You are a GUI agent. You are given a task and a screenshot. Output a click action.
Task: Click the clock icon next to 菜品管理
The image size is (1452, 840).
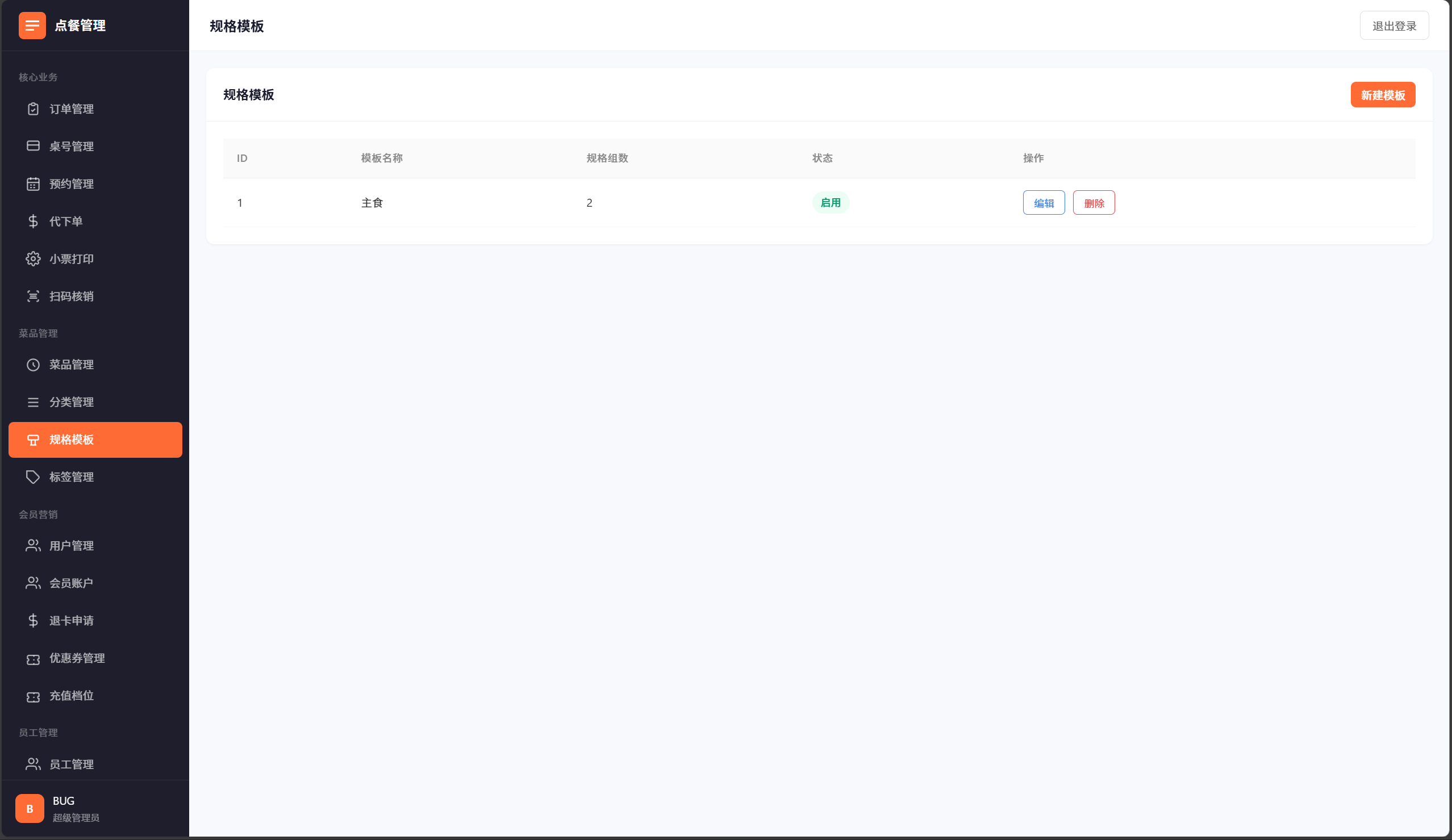(33, 365)
